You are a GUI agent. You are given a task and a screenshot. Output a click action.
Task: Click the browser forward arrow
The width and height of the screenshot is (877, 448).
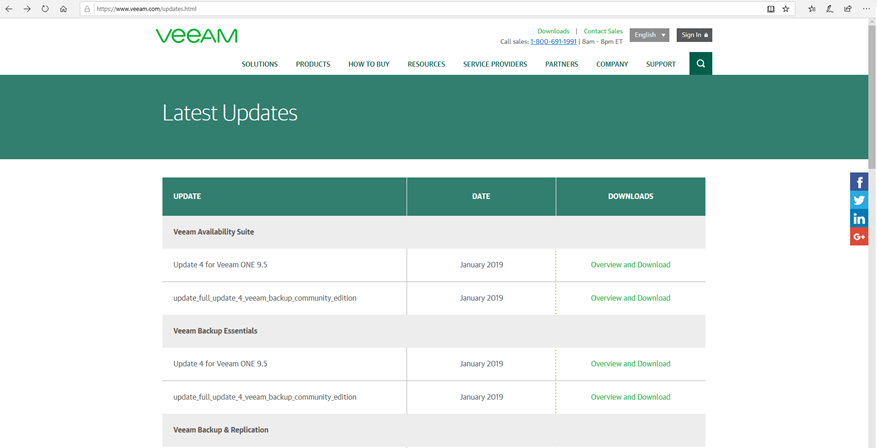[27, 9]
